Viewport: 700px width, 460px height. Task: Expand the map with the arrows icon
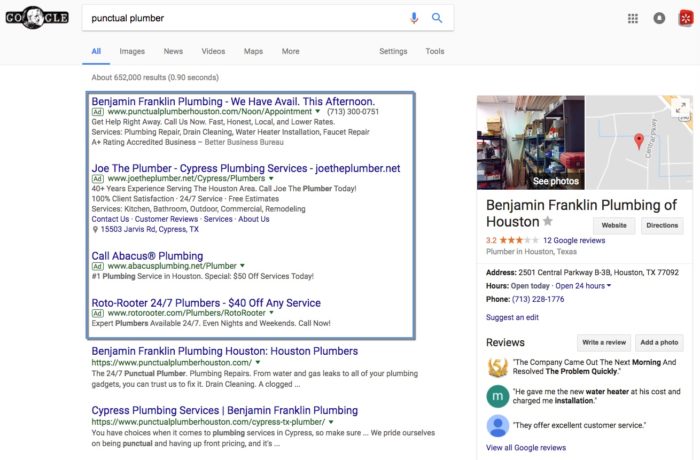[681, 108]
